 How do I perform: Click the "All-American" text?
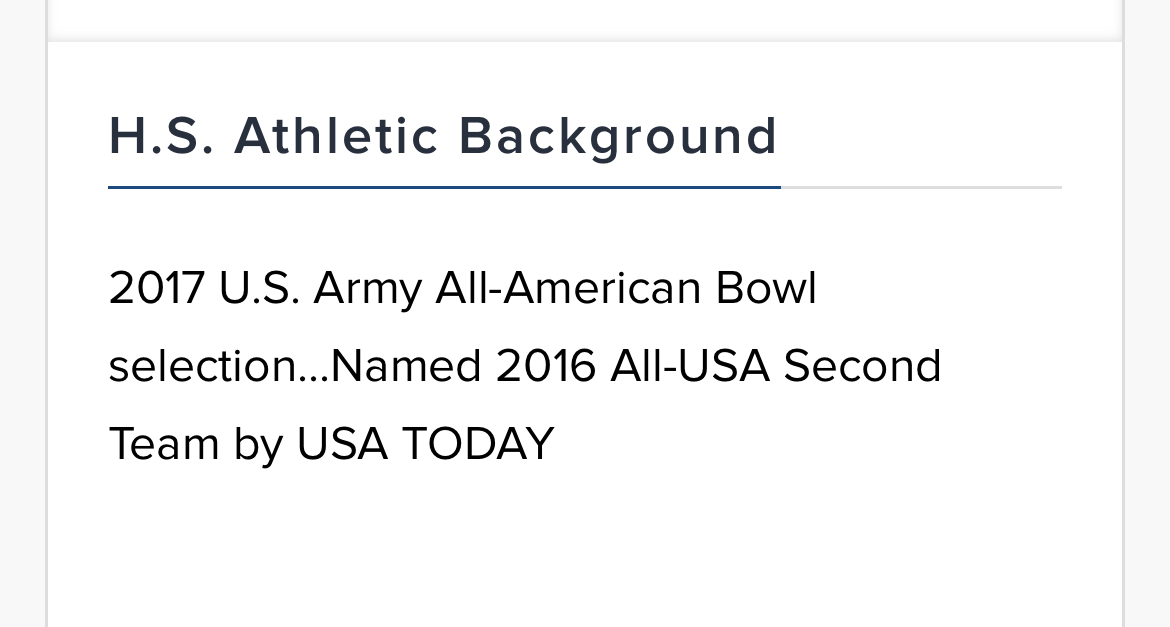(x=568, y=288)
